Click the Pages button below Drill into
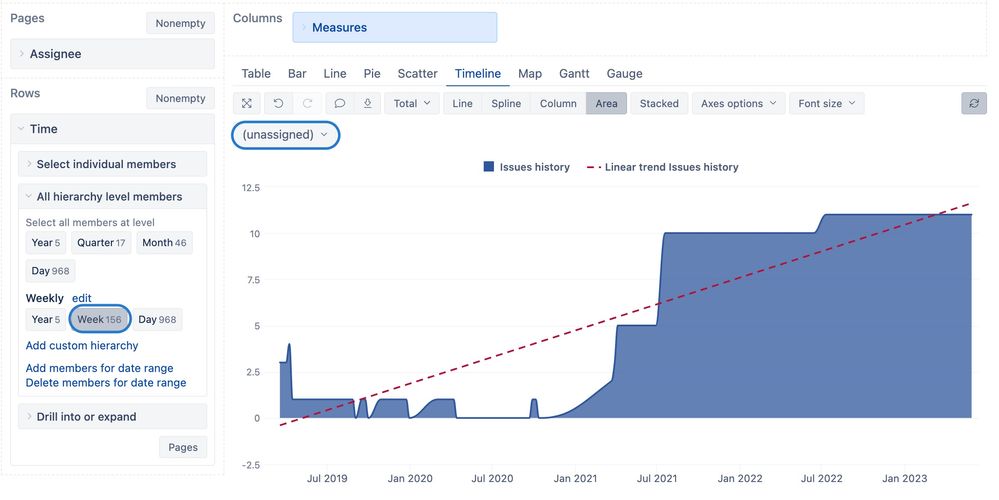This screenshot has width=999, height=500. [183, 447]
